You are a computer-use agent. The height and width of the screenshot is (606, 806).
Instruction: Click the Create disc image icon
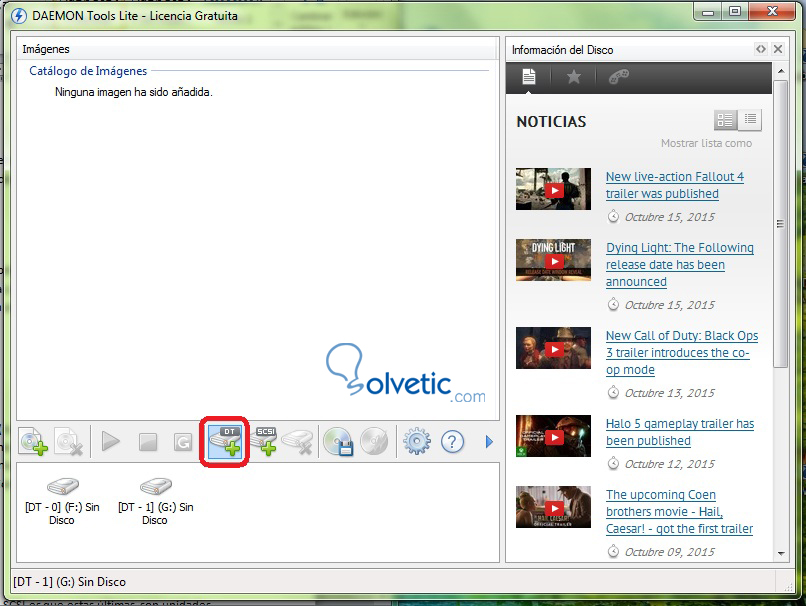[338, 441]
